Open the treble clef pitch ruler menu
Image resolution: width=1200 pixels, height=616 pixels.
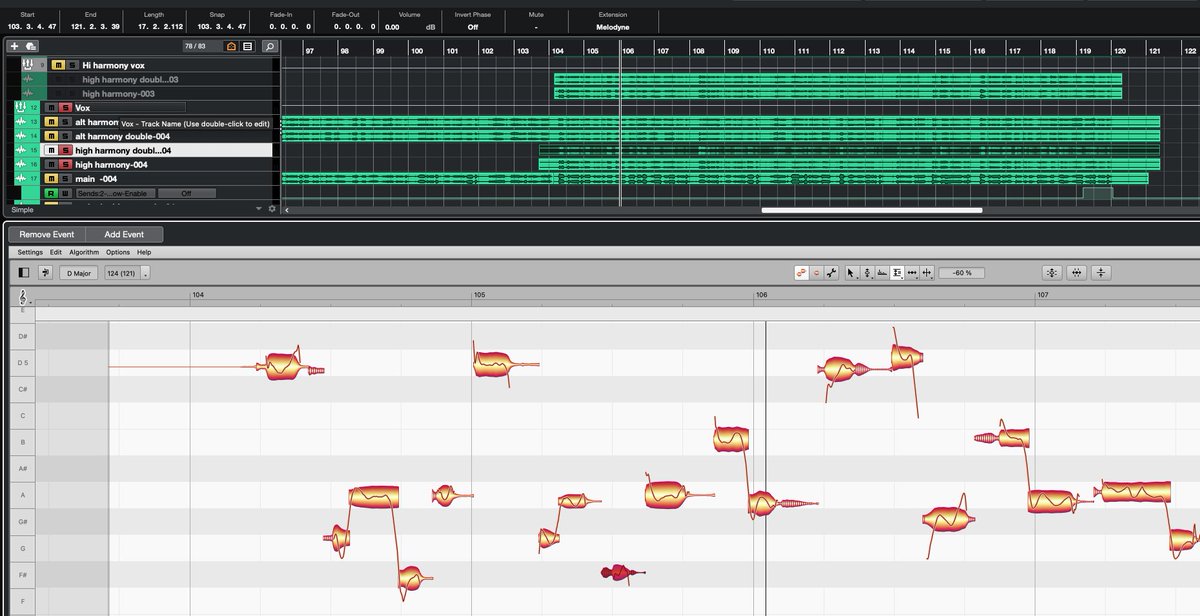pyautogui.click(x=23, y=297)
